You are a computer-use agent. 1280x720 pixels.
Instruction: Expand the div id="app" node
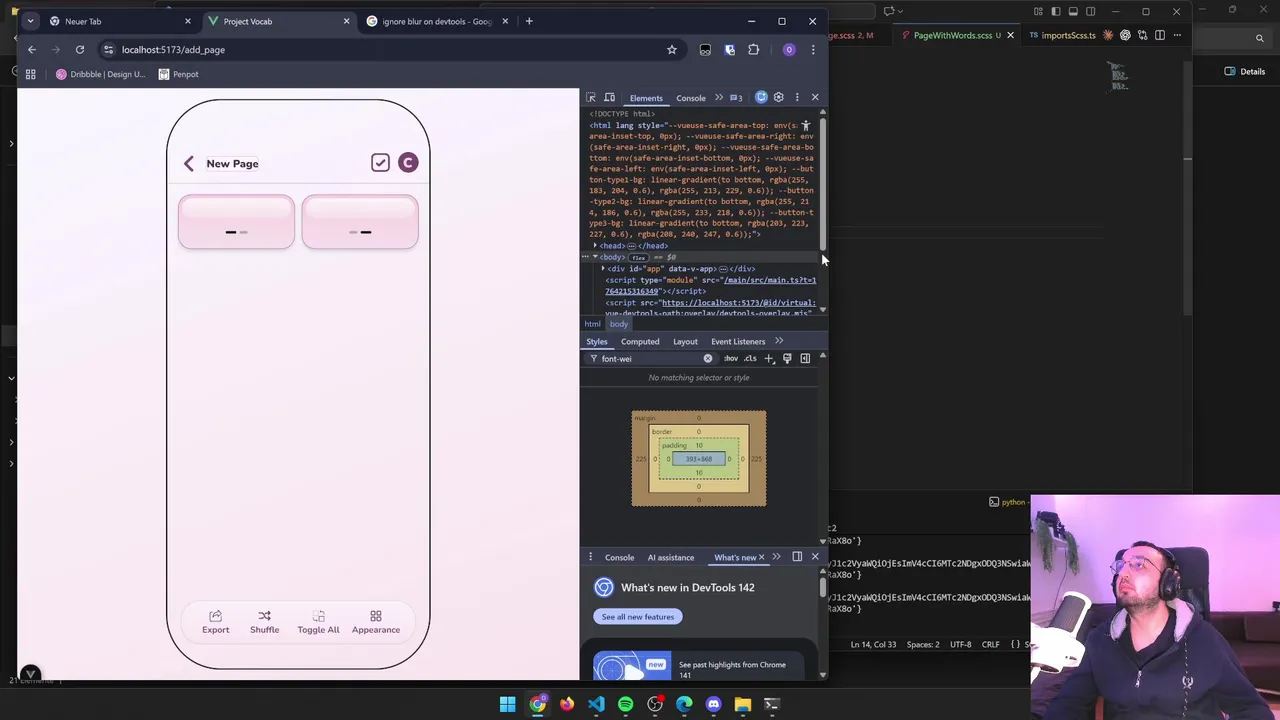pyautogui.click(x=603, y=269)
